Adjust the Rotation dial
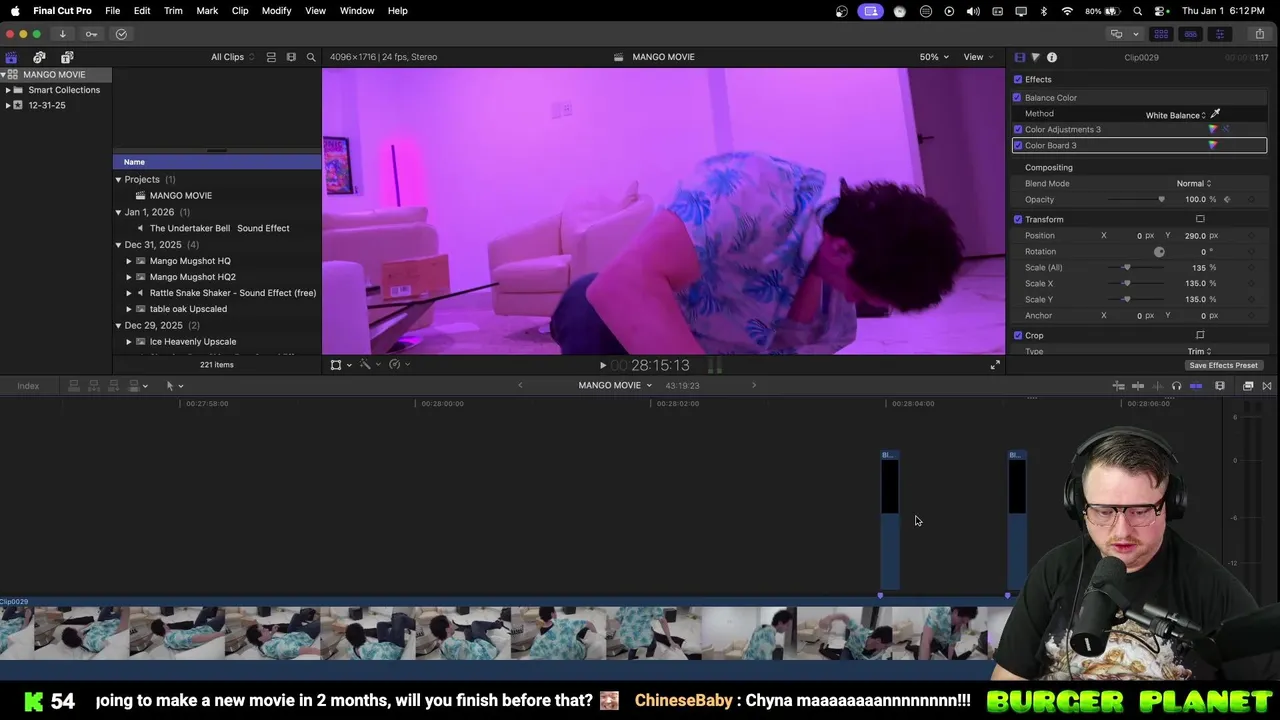 (1159, 252)
